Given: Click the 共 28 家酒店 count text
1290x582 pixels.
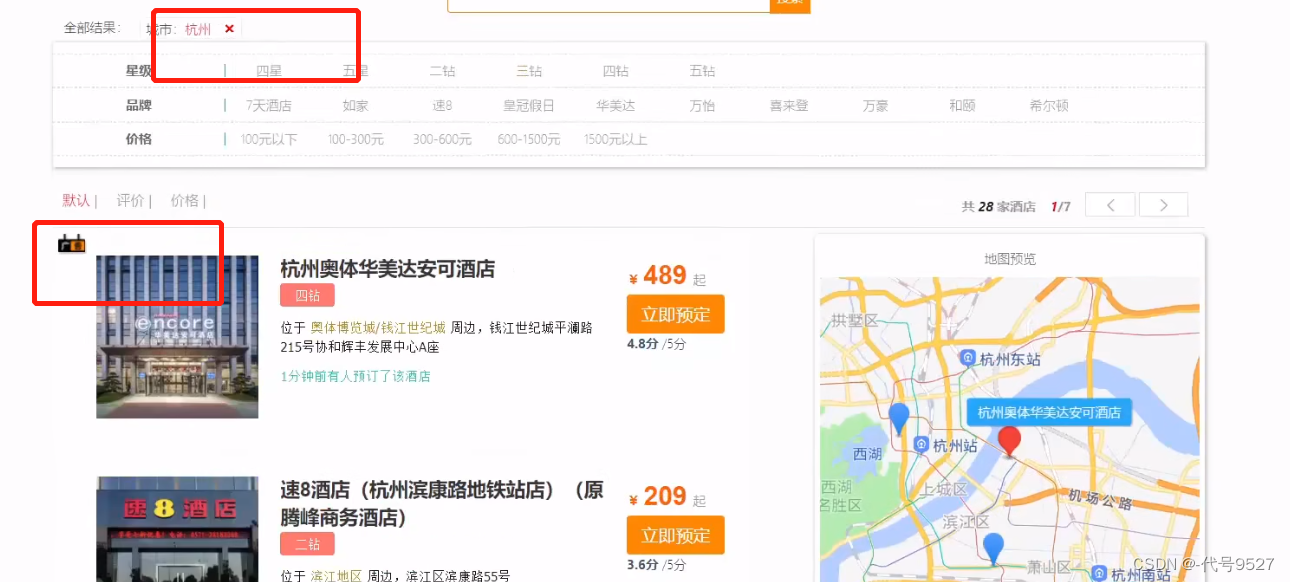Looking at the screenshot, I should pyautogui.click(x=998, y=206).
